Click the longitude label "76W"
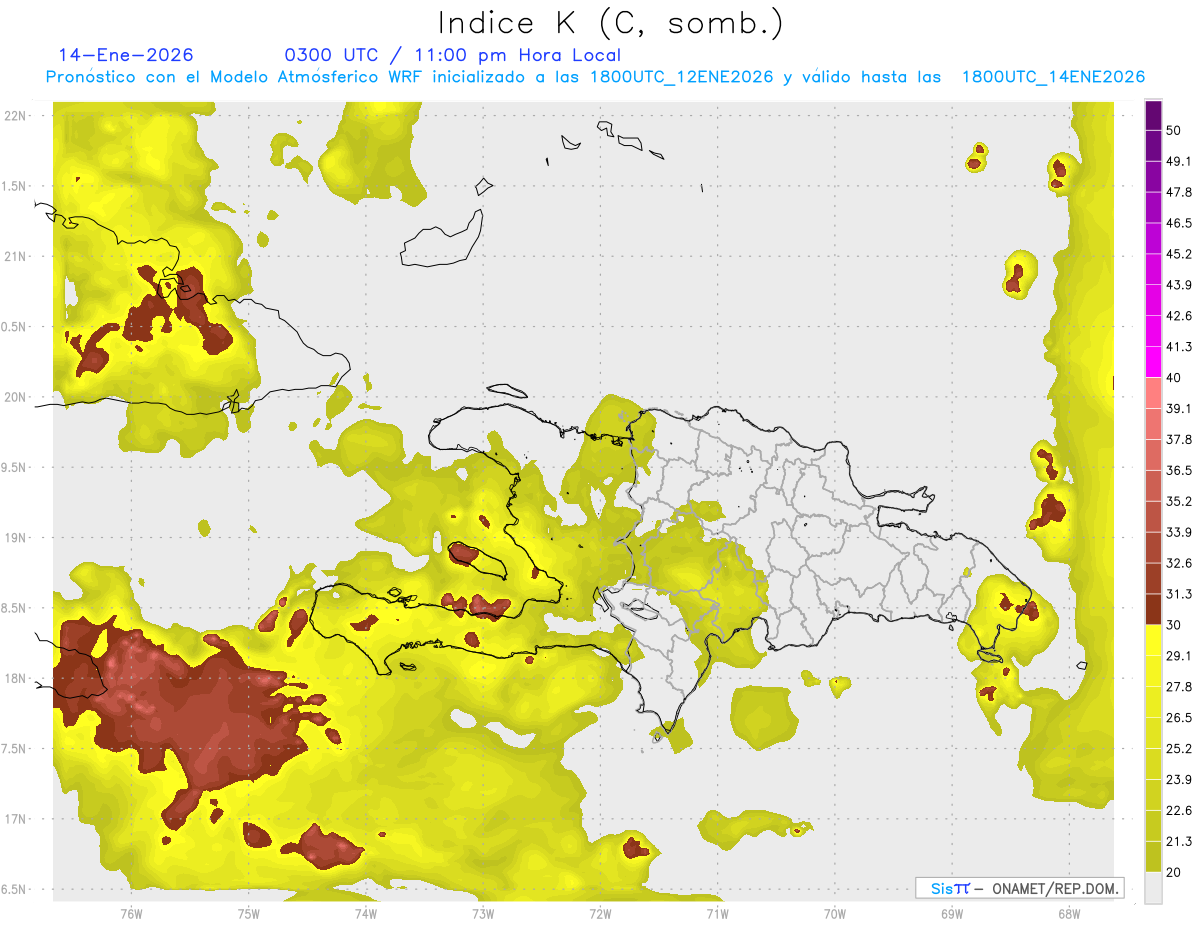Viewport: 1200px width, 927px height. pyautogui.click(x=131, y=914)
